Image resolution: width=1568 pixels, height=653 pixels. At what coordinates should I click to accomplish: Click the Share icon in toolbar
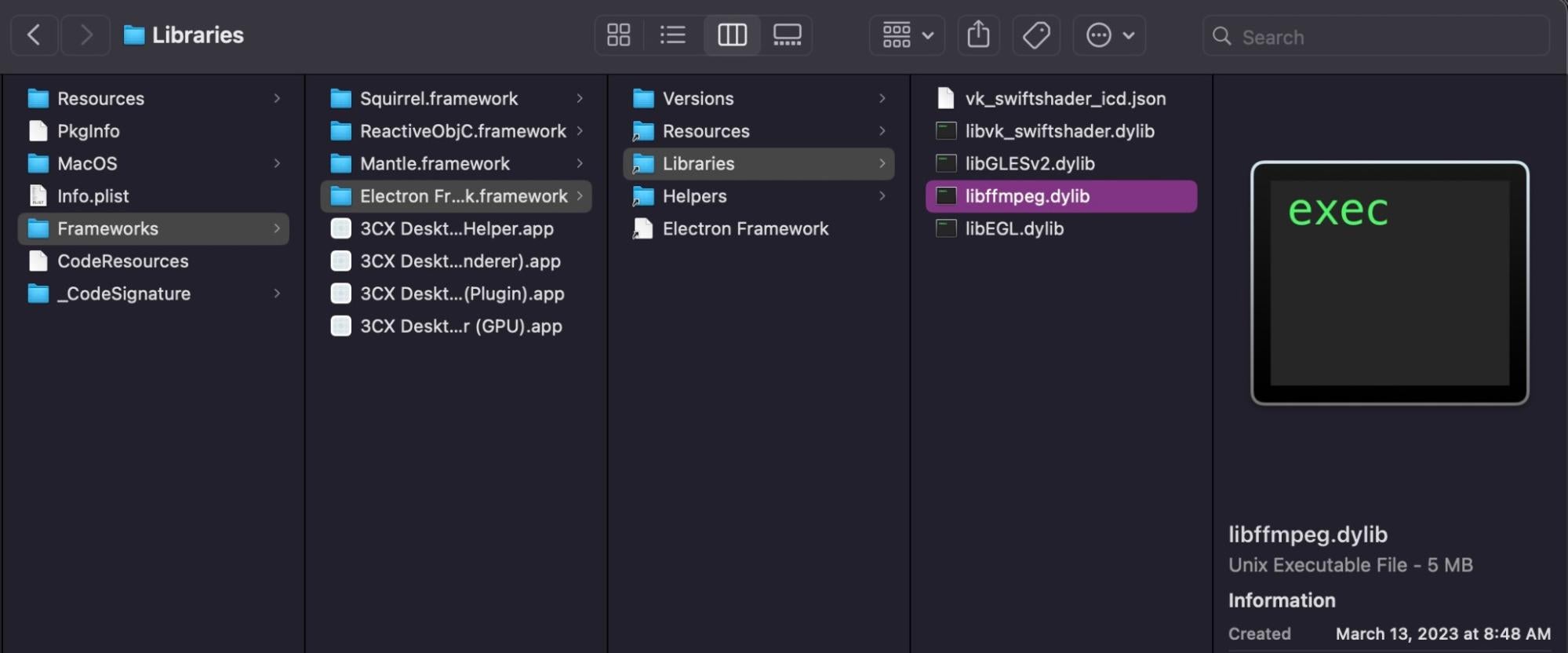pyautogui.click(x=978, y=35)
